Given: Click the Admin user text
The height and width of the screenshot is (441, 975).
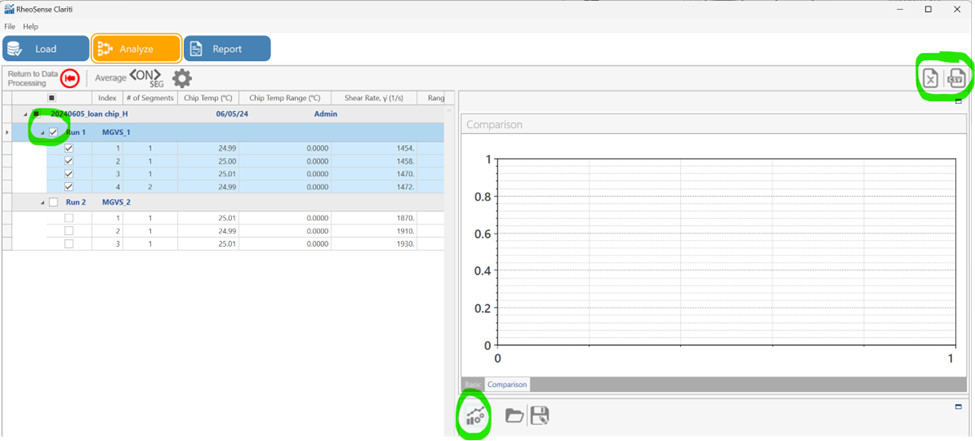Looking at the screenshot, I should point(326,114).
